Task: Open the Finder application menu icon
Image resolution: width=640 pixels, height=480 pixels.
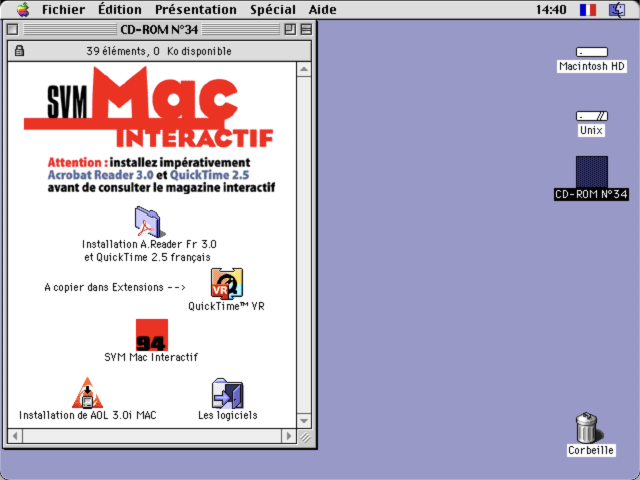Action: 617,9
